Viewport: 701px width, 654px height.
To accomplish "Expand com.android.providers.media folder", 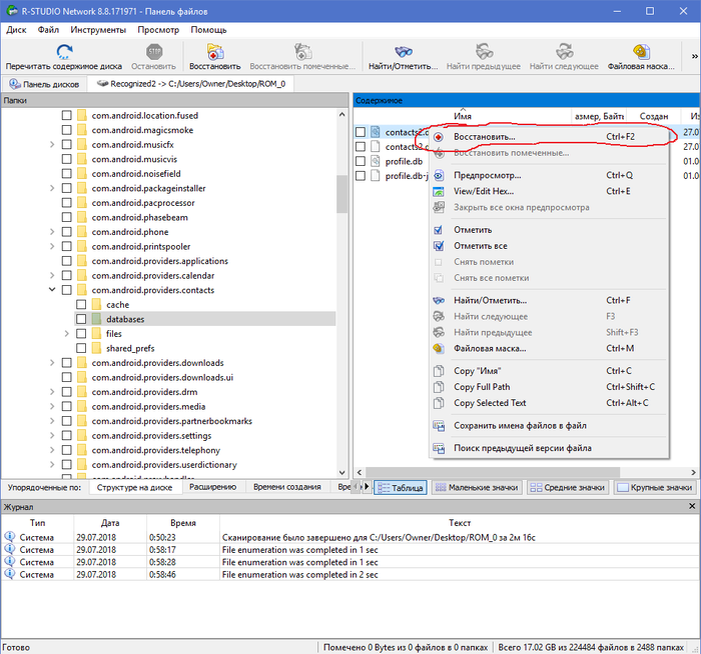I will pos(52,406).
